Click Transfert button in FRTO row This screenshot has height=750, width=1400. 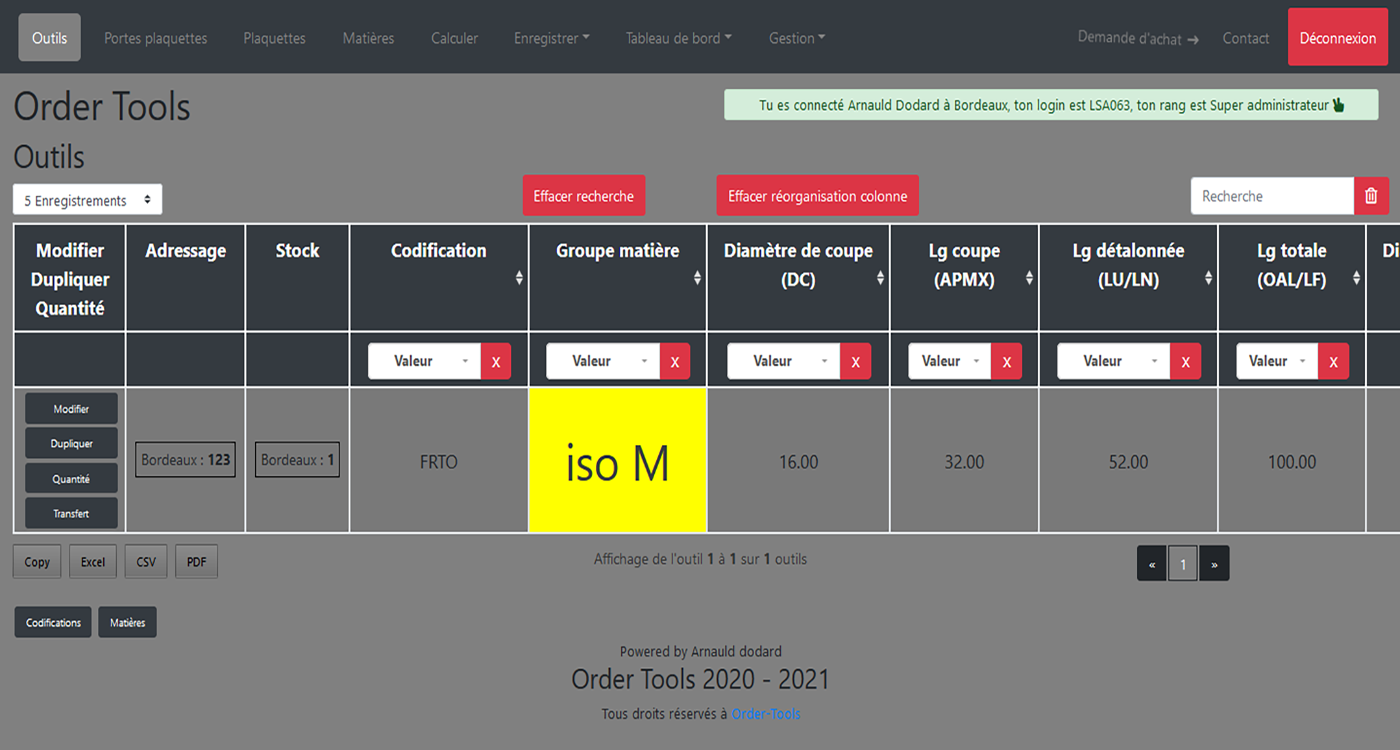point(71,513)
